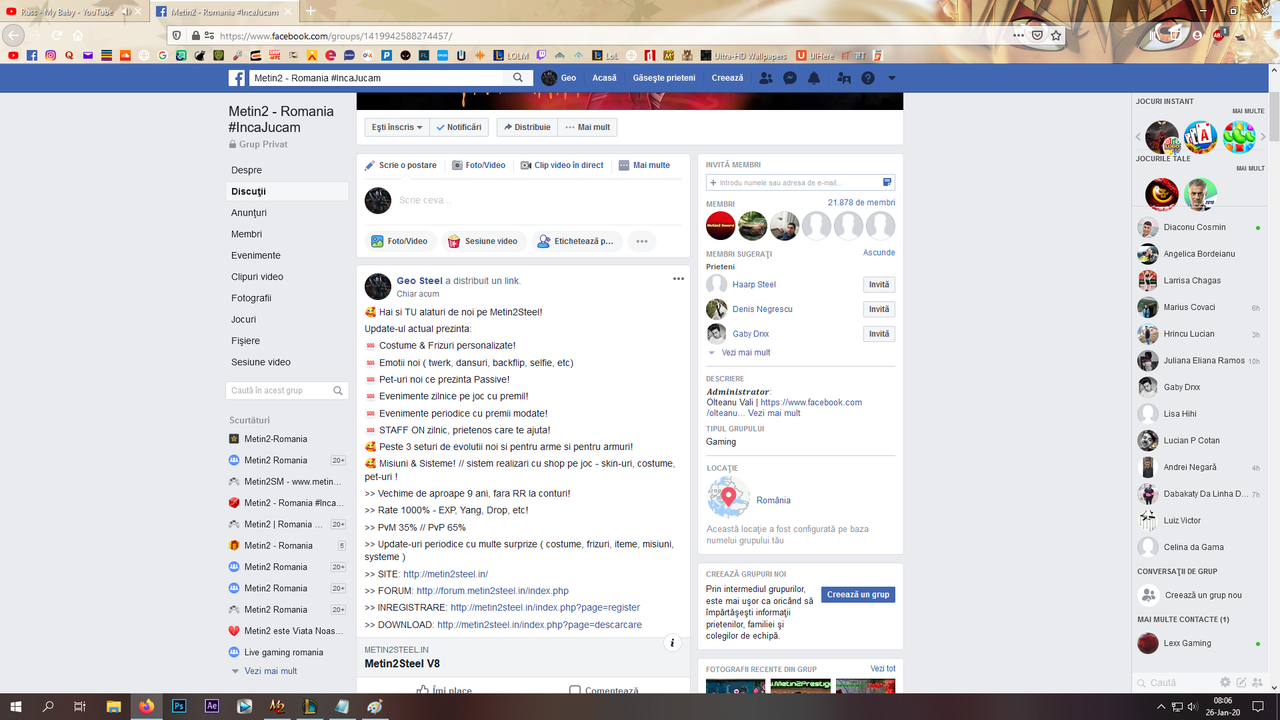Click the Distribuie share button
The image size is (1280, 720).
(x=527, y=127)
